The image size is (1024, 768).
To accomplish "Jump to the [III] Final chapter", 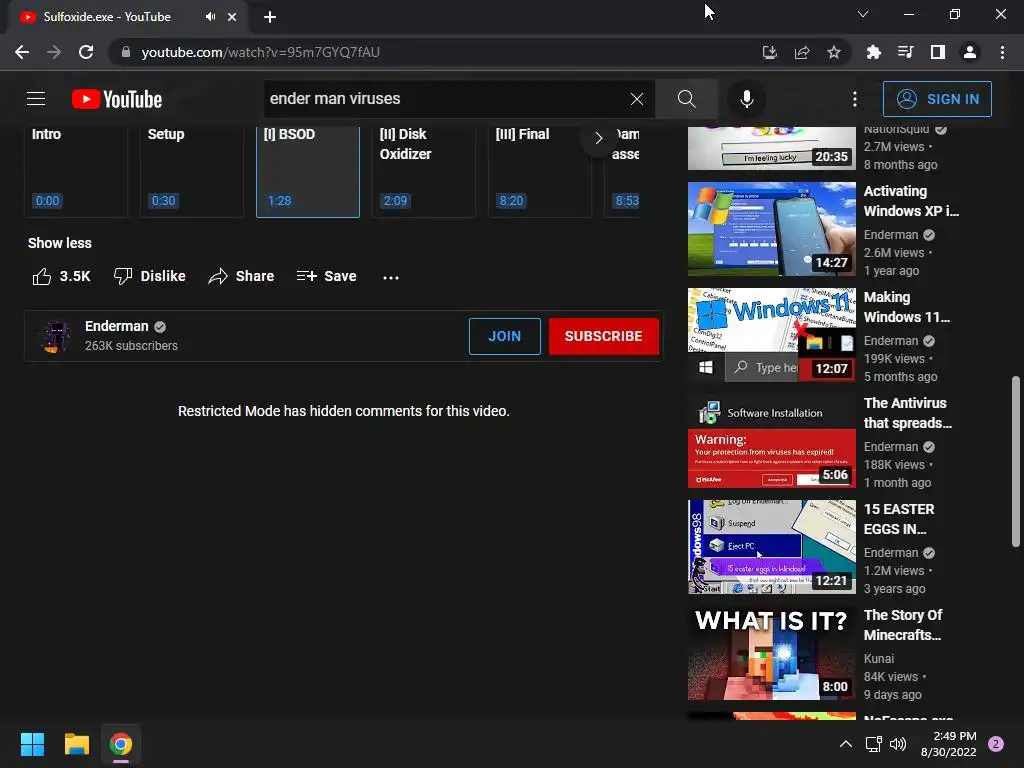I will point(539,171).
